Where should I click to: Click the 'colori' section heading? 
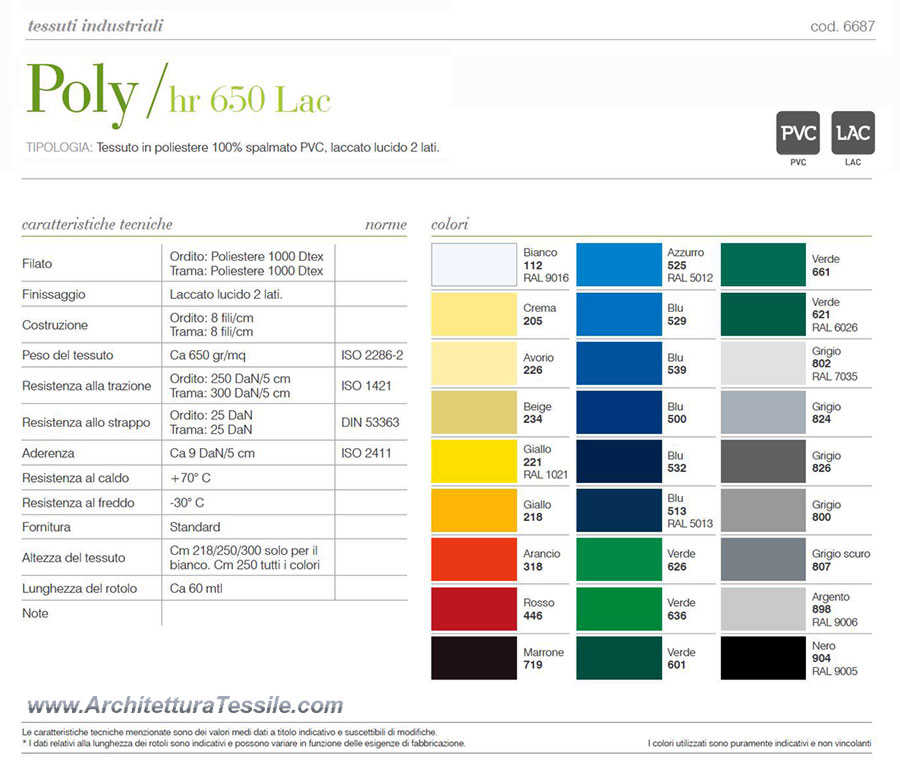(x=449, y=224)
